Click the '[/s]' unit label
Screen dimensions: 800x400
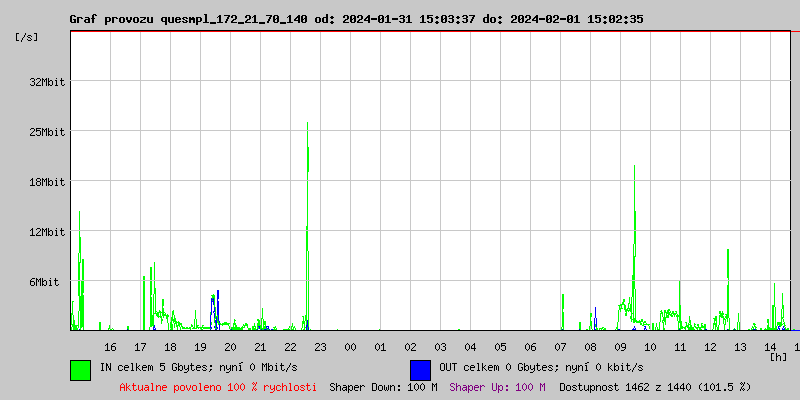(x=27, y=37)
